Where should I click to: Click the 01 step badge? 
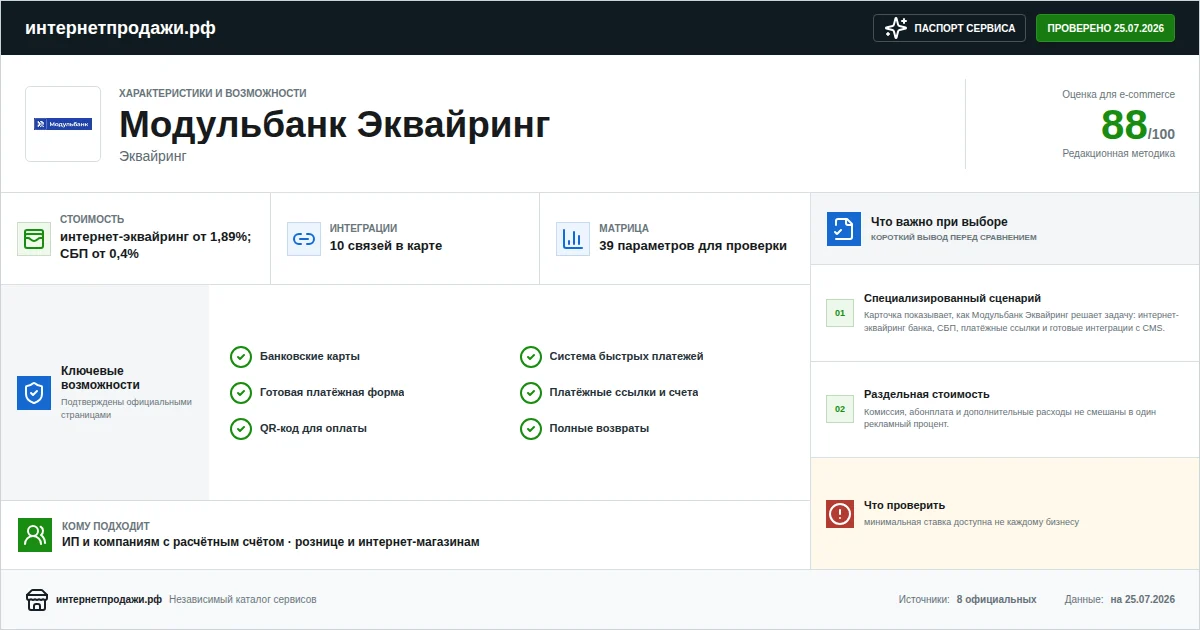pyautogui.click(x=840, y=313)
